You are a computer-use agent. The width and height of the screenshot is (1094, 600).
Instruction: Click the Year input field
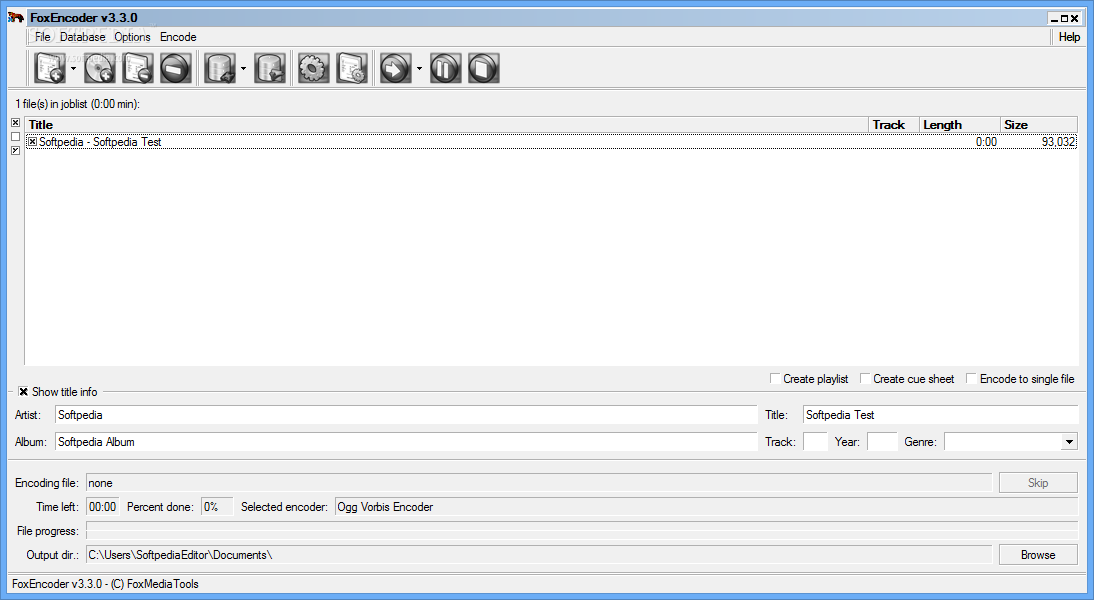[882, 442]
